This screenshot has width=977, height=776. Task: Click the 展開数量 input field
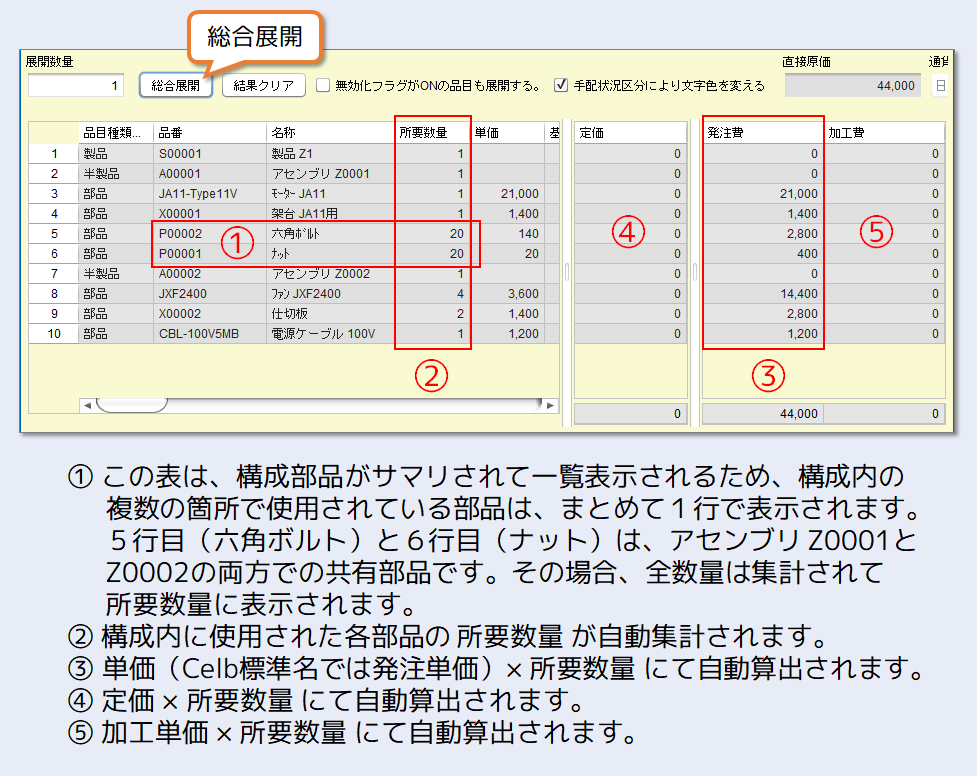(75, 86)
